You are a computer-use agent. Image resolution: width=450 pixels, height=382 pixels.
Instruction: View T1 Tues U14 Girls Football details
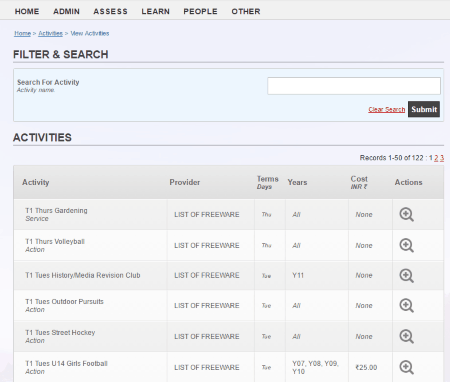[x=406, y=367]
